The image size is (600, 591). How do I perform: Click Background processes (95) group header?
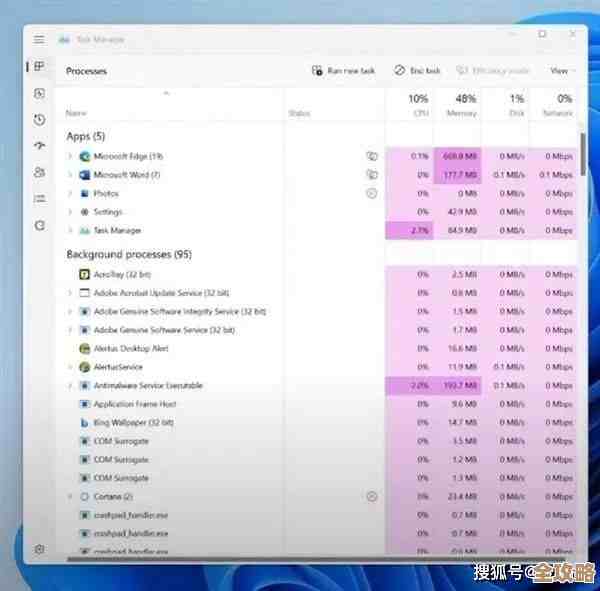pos(129,254)
